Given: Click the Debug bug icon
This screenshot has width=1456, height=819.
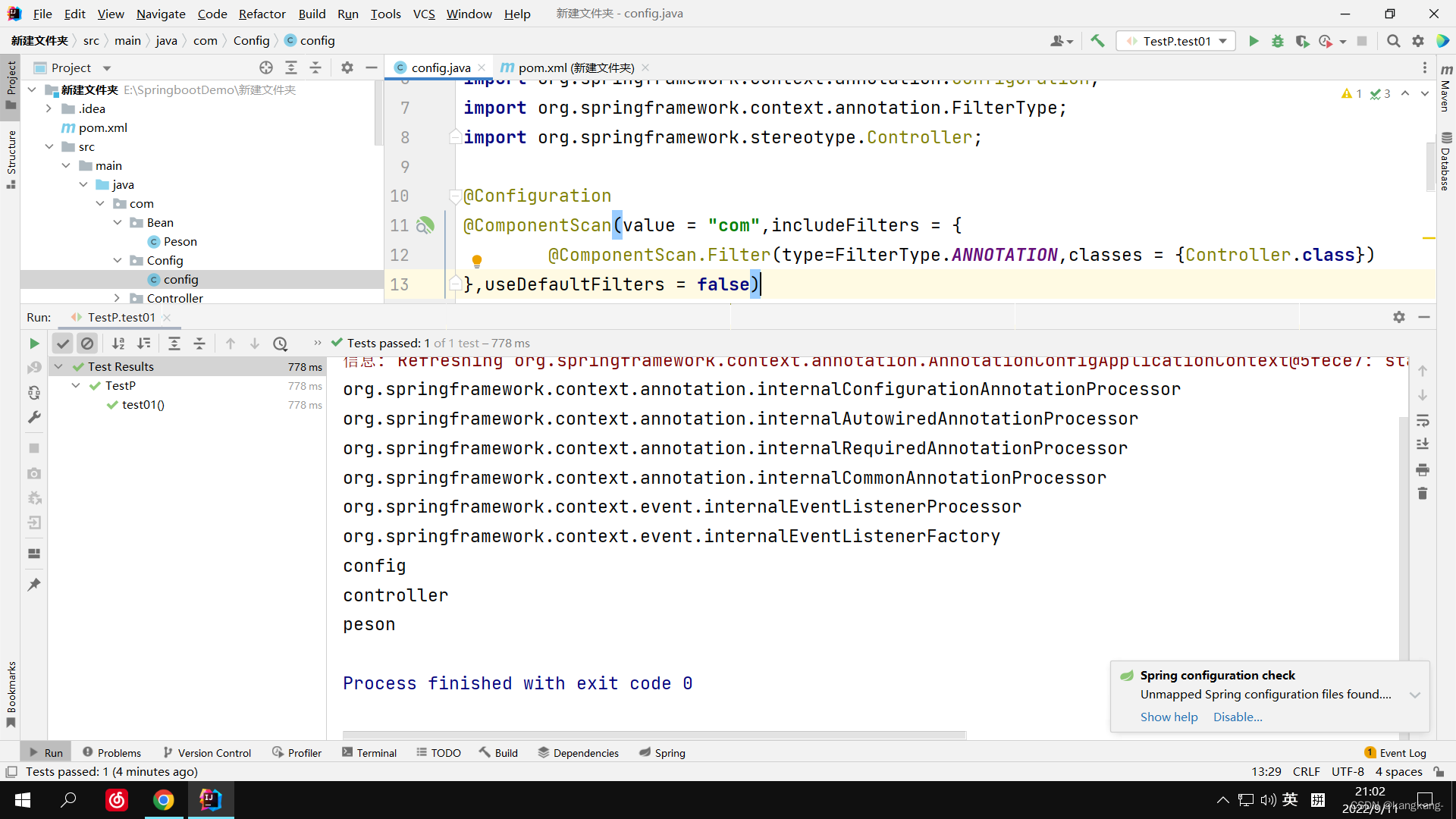Looking at the screenshot, I should click(1278, 41).
